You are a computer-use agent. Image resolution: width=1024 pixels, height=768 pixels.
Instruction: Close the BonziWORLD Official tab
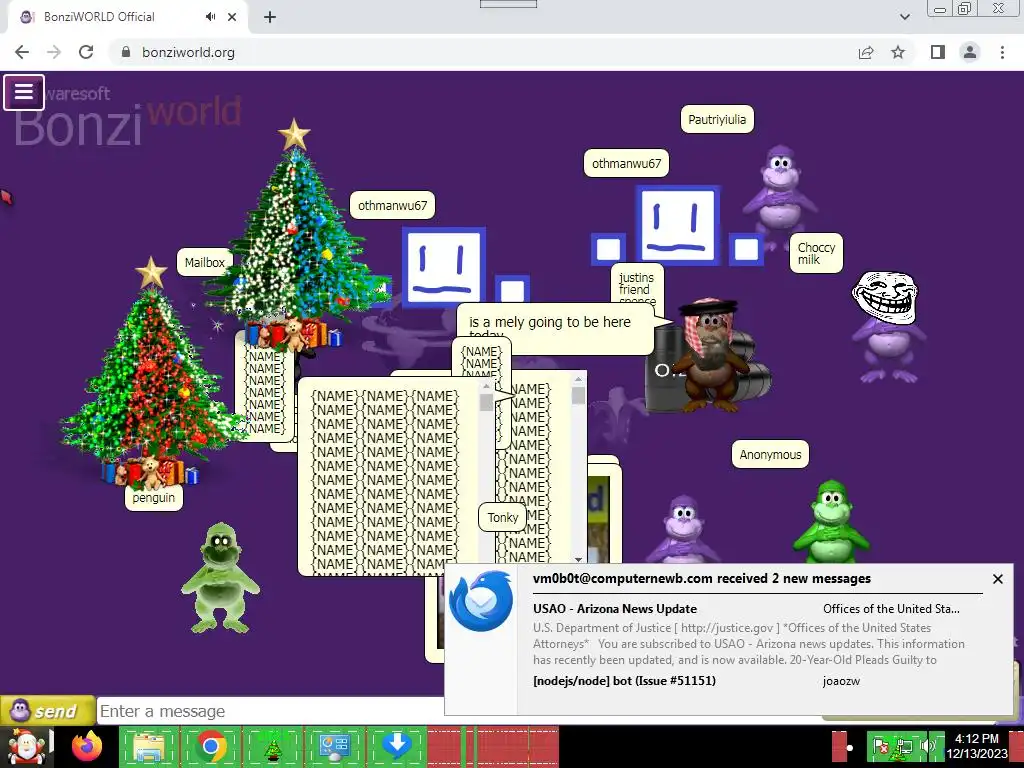click(232, 17)
